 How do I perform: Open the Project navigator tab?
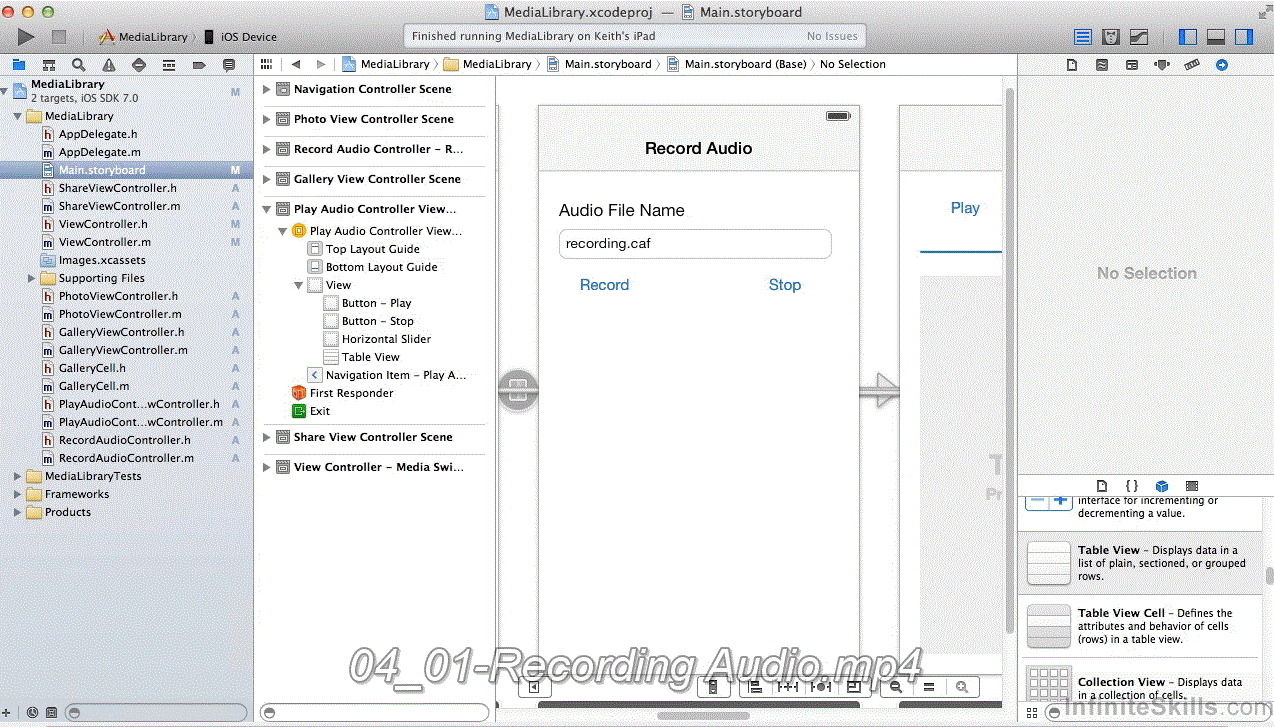click(x=18, y=64)
